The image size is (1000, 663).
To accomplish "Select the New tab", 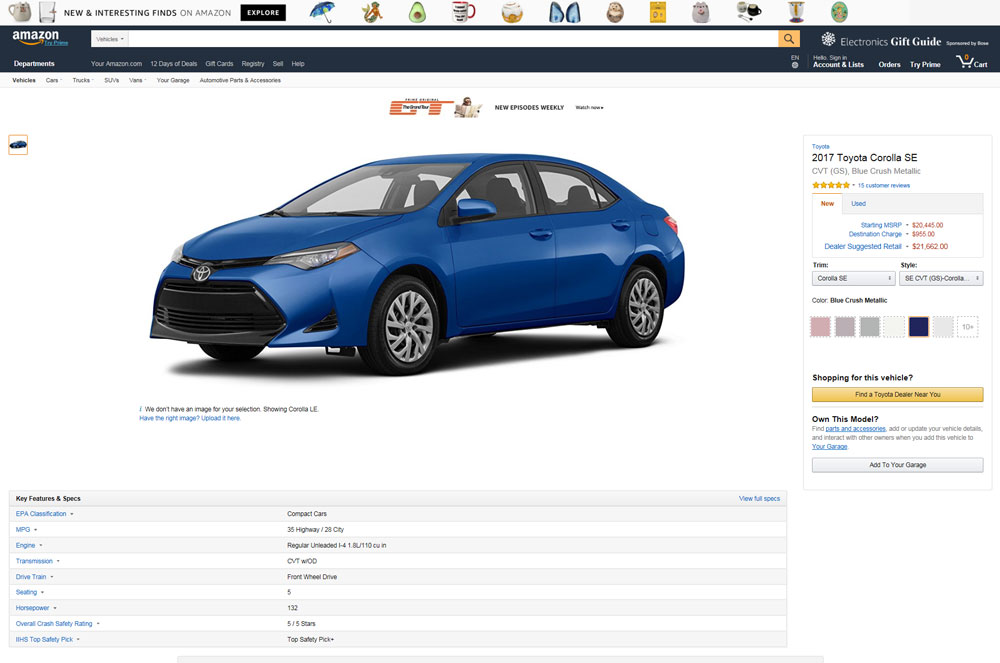I will click(827, 203).
